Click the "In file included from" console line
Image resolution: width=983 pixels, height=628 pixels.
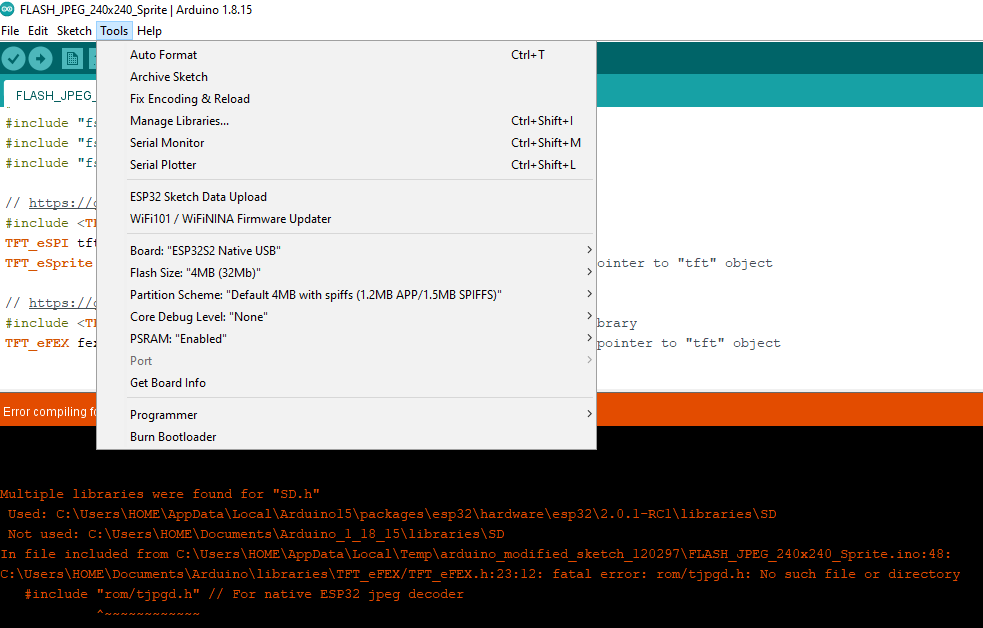click(x=476, y=554)
